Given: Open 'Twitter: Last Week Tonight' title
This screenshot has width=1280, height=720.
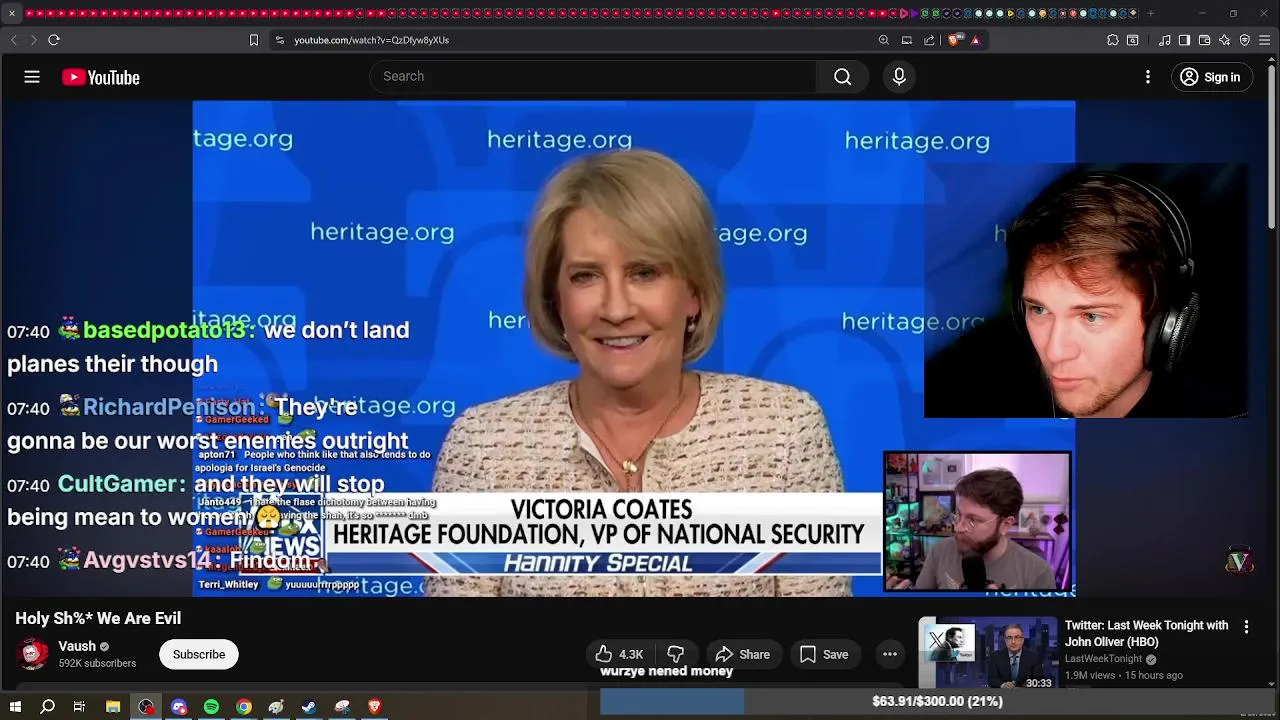Looking at the screenshot, I should point(1146,633).
